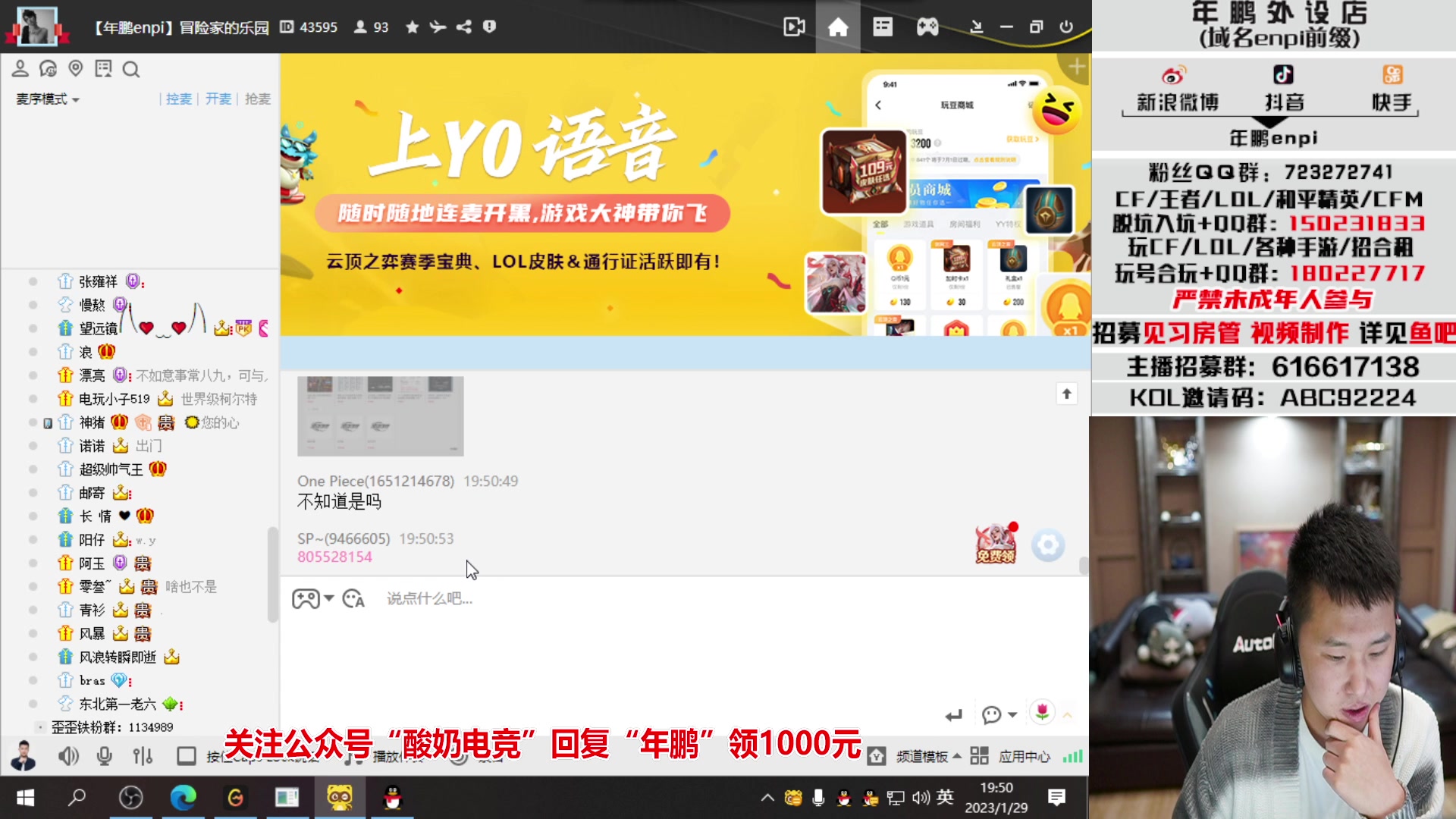Click the YO语音 promotional banner
This screenshot has width=1456, height=819.
(x=686, y=195)
